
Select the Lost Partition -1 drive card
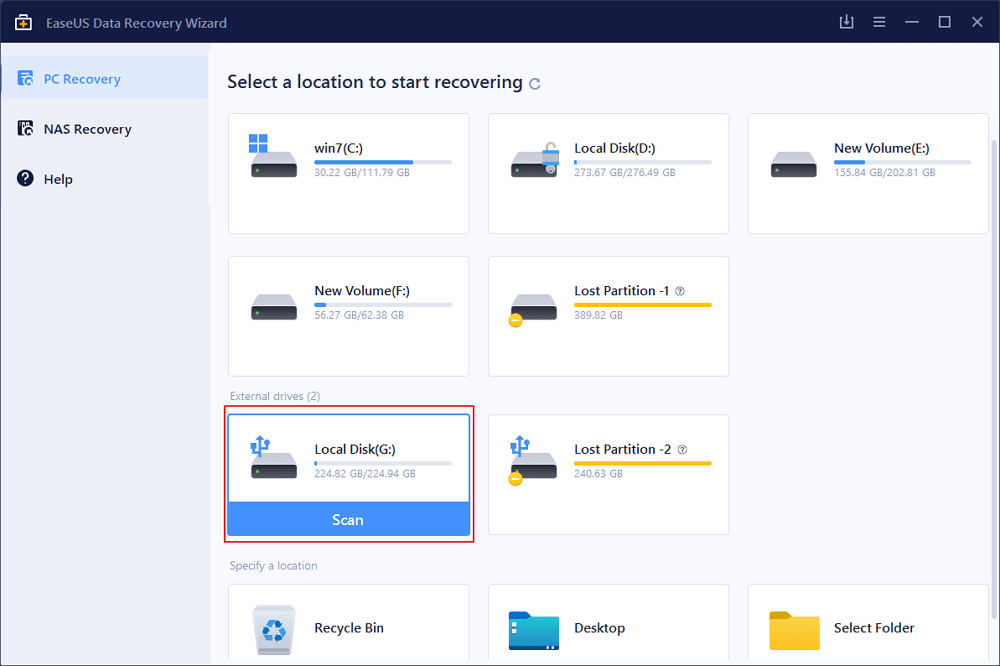[x=608, y=315]
